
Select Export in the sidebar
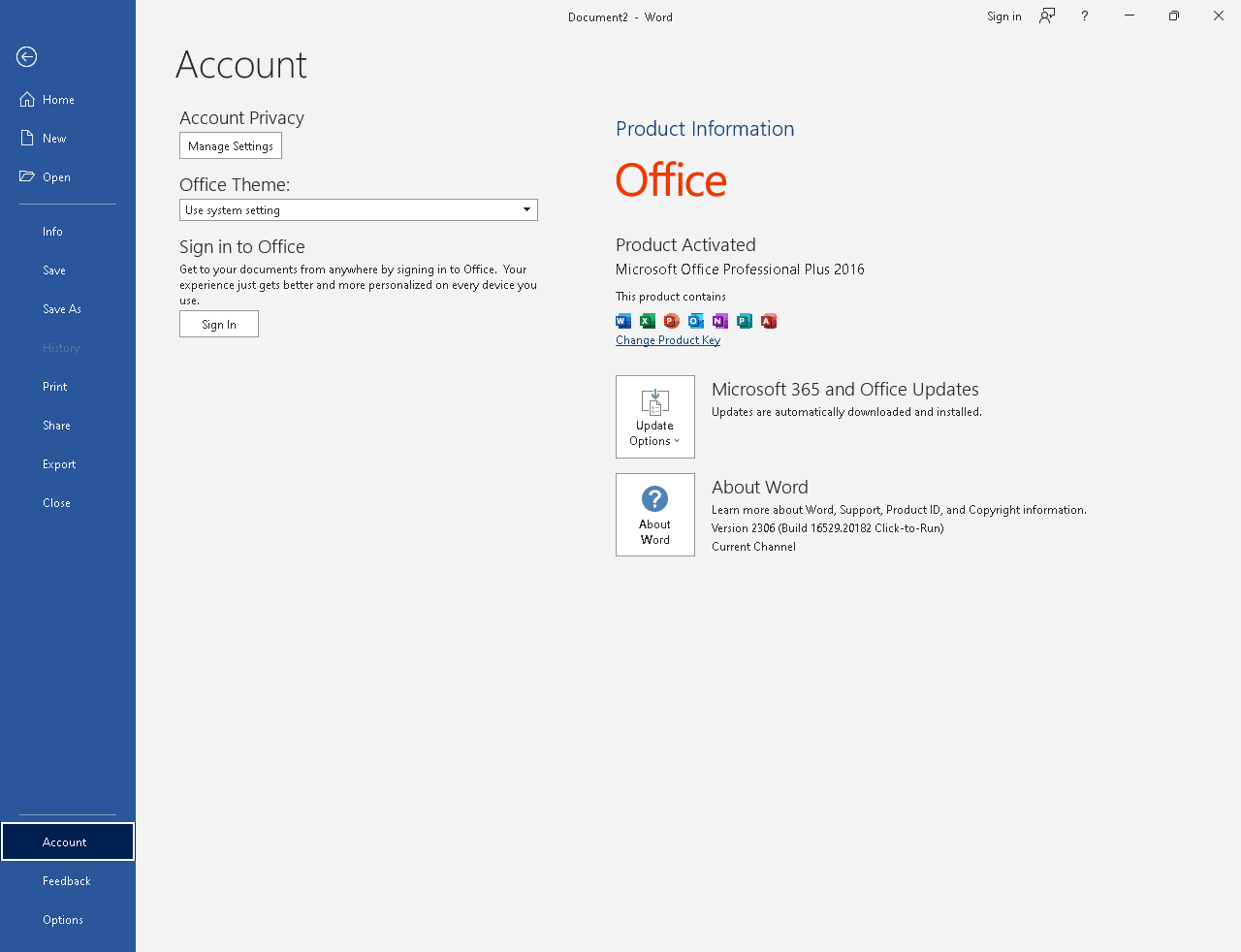click(x=68, y=464)
